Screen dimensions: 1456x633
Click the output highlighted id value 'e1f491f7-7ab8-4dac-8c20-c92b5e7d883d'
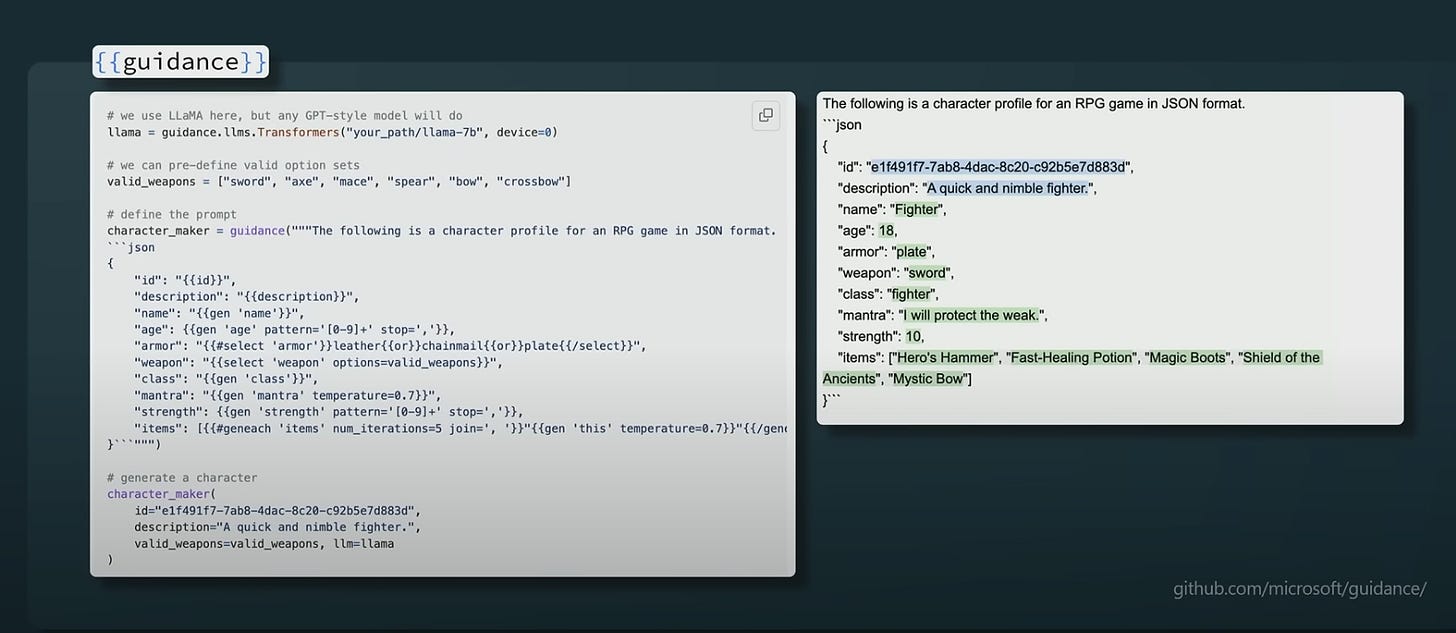click(x=1000, y=167)
